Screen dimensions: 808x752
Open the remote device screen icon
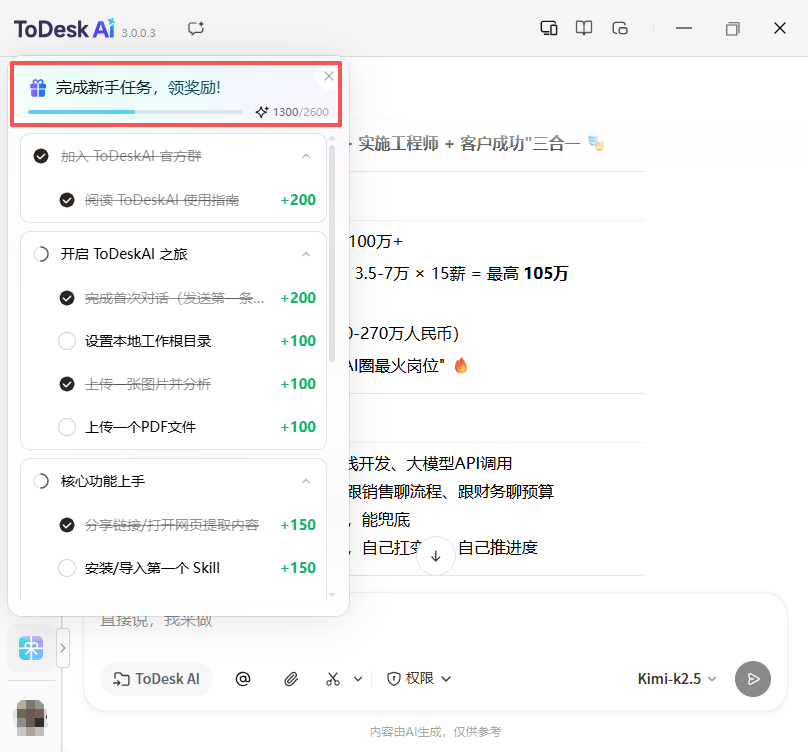[548, 28]
